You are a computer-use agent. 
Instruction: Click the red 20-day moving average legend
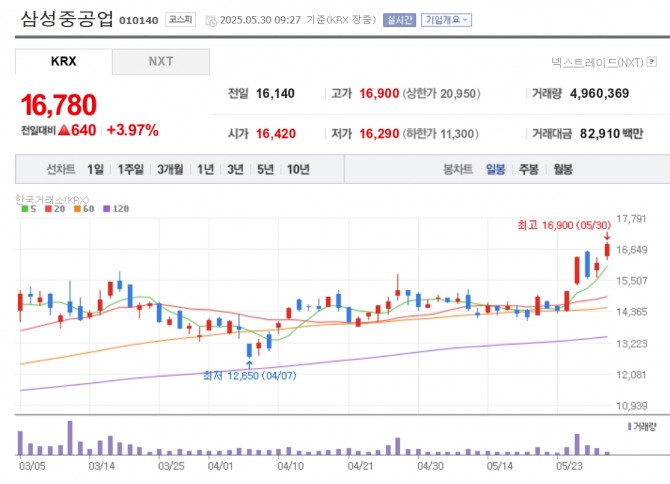tap(55, 209)
